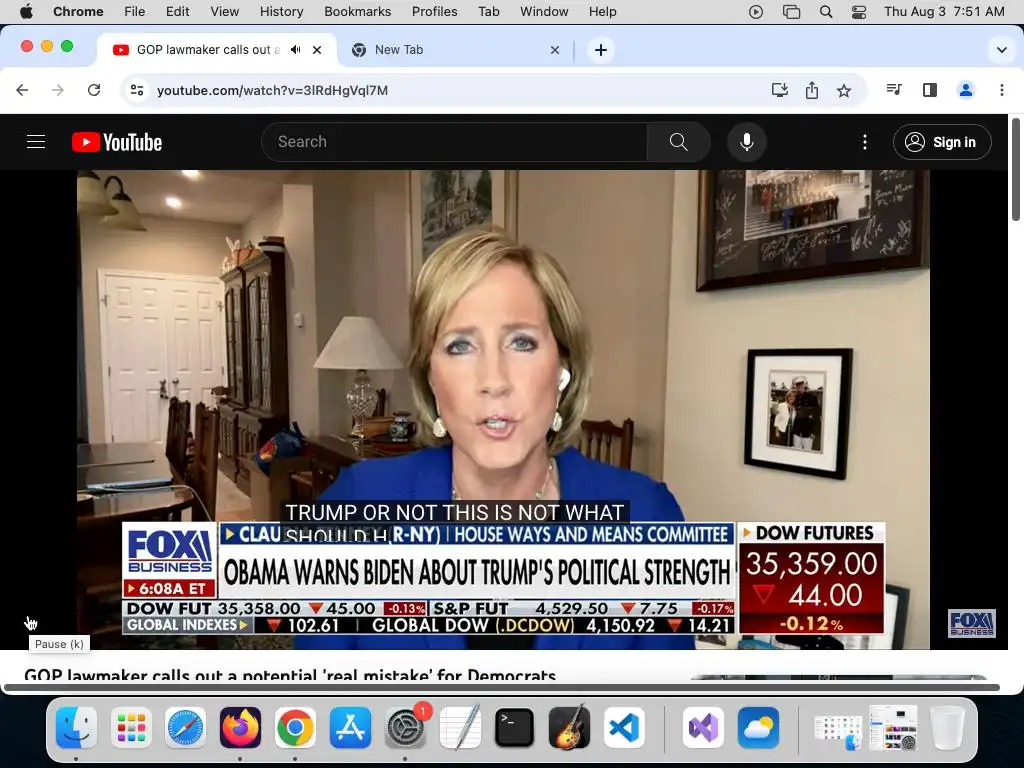This screenshot has width=1024, height=768.
Task: Open the Tab menu
Action: pyautogui.click(x=488, y=12)
